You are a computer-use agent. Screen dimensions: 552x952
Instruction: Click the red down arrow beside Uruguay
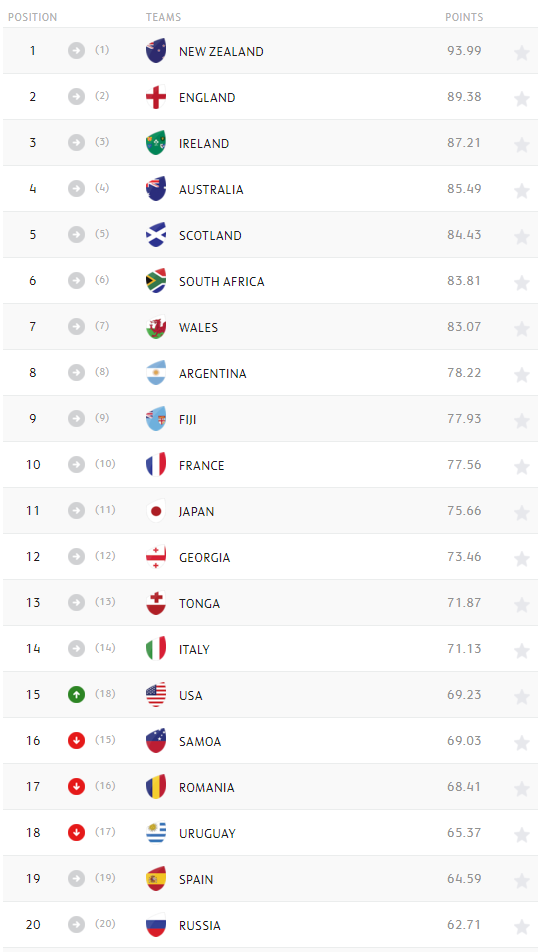(77, 832)
